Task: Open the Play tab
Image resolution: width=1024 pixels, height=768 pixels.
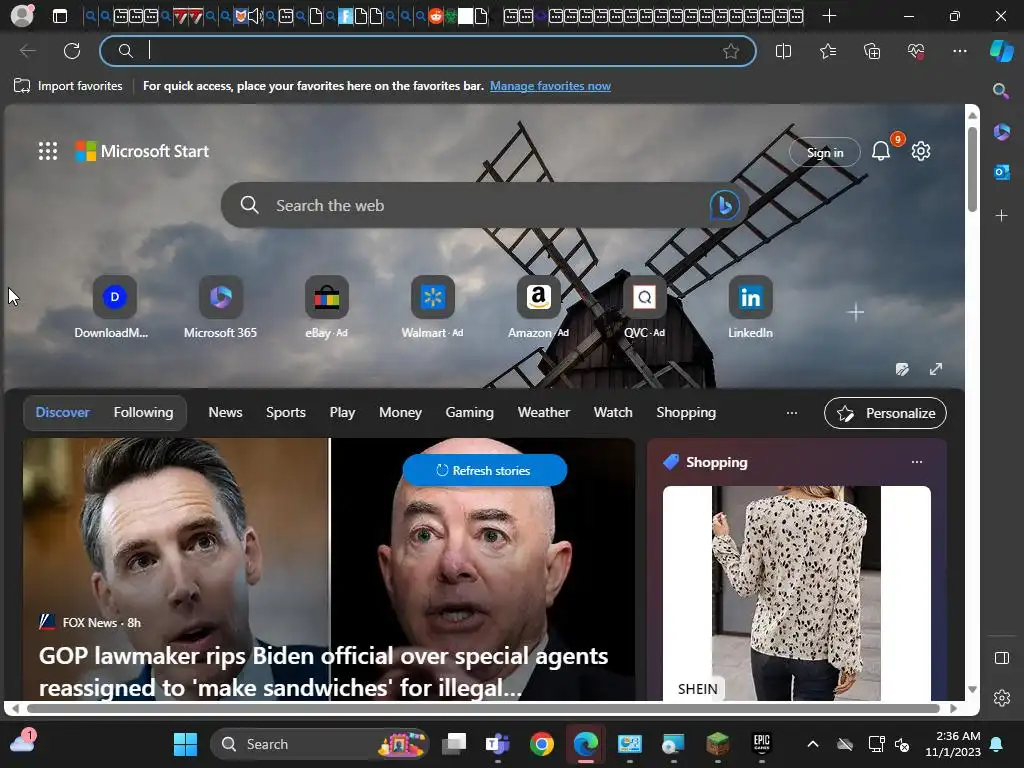Action: (x=342, y=413)
